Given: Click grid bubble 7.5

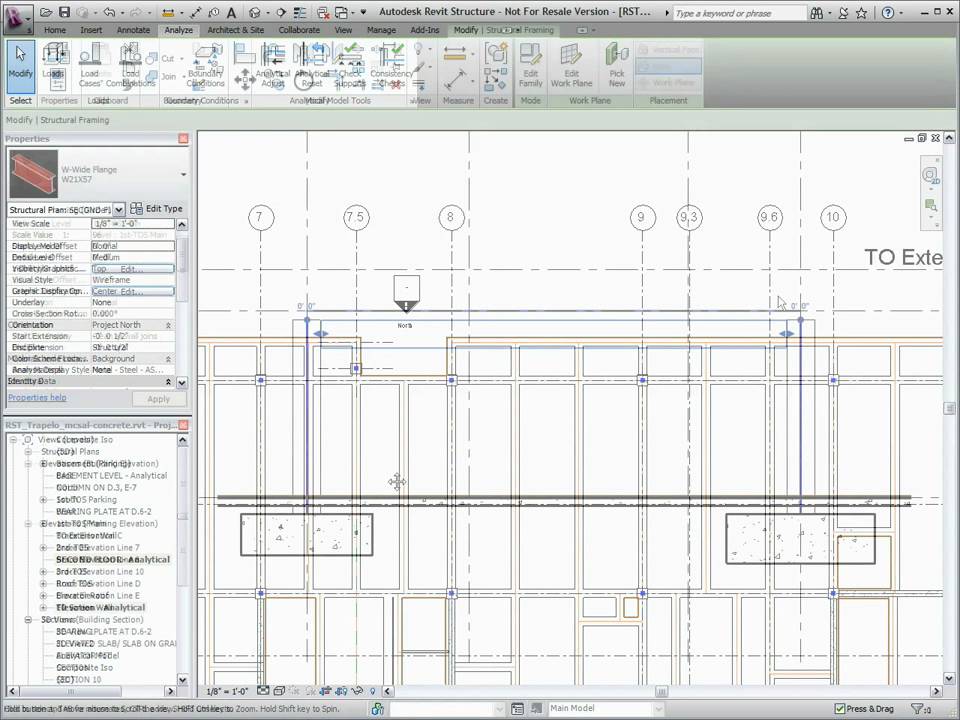Looking at the screenshot, I should (356, 217).
